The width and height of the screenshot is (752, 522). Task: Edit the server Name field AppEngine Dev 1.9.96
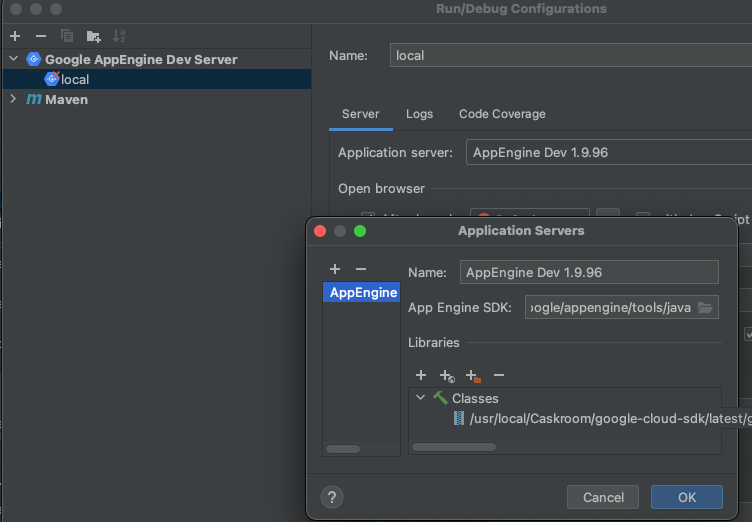[589, 273]
